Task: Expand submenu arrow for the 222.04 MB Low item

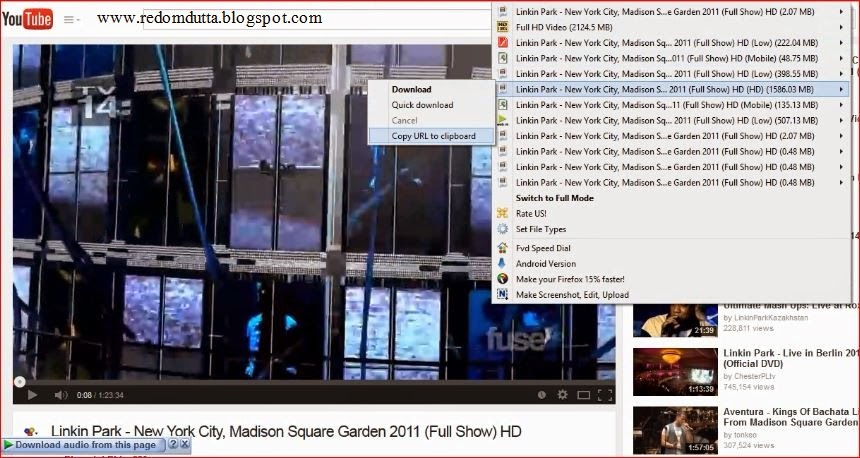Action: click(x=841, y=42)
